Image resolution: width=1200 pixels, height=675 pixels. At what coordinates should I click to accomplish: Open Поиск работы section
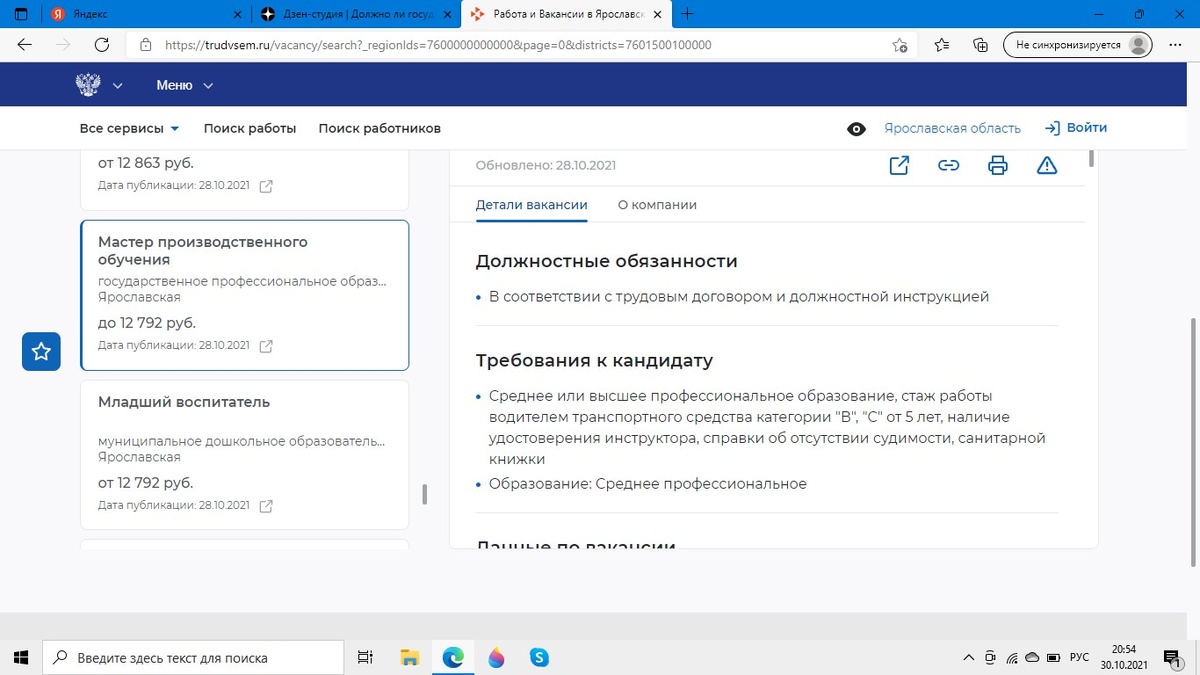pos(250,128)
